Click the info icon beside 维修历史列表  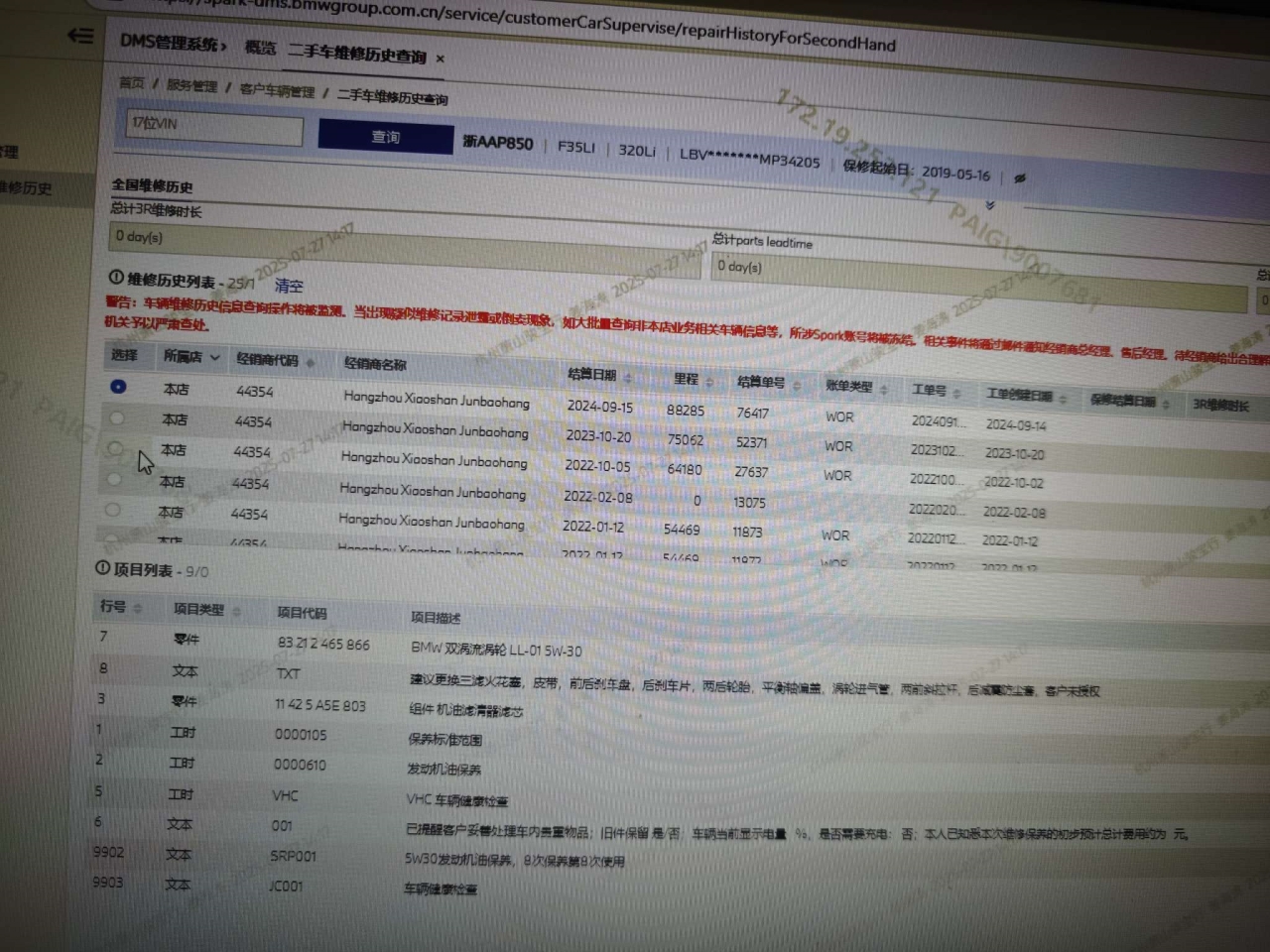click(116, 278)
